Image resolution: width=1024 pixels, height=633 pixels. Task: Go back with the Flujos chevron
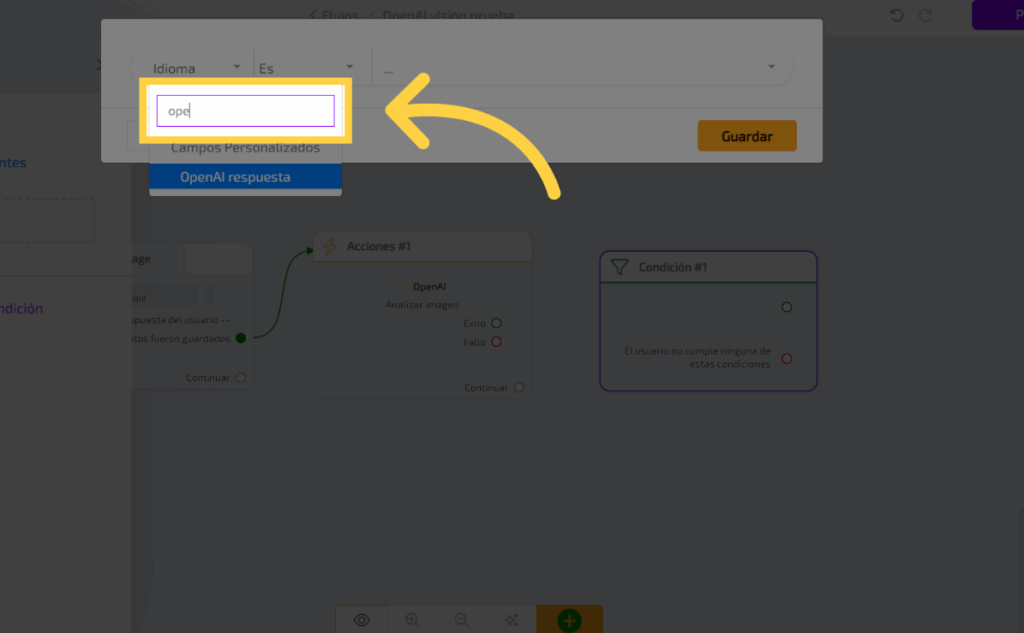[x=313, y=14]
